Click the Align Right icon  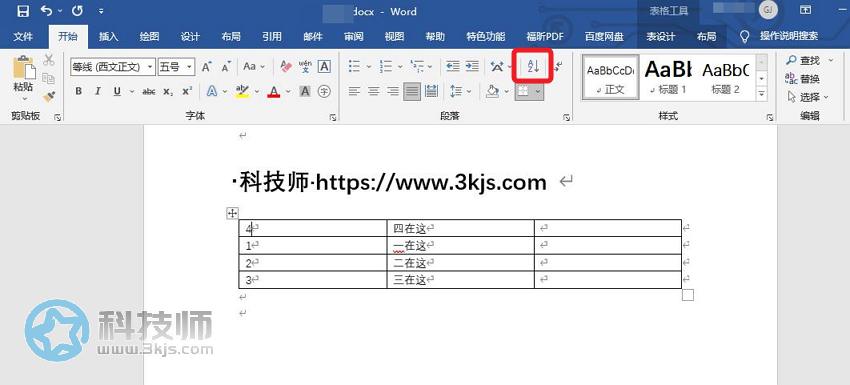coord(393,92)
